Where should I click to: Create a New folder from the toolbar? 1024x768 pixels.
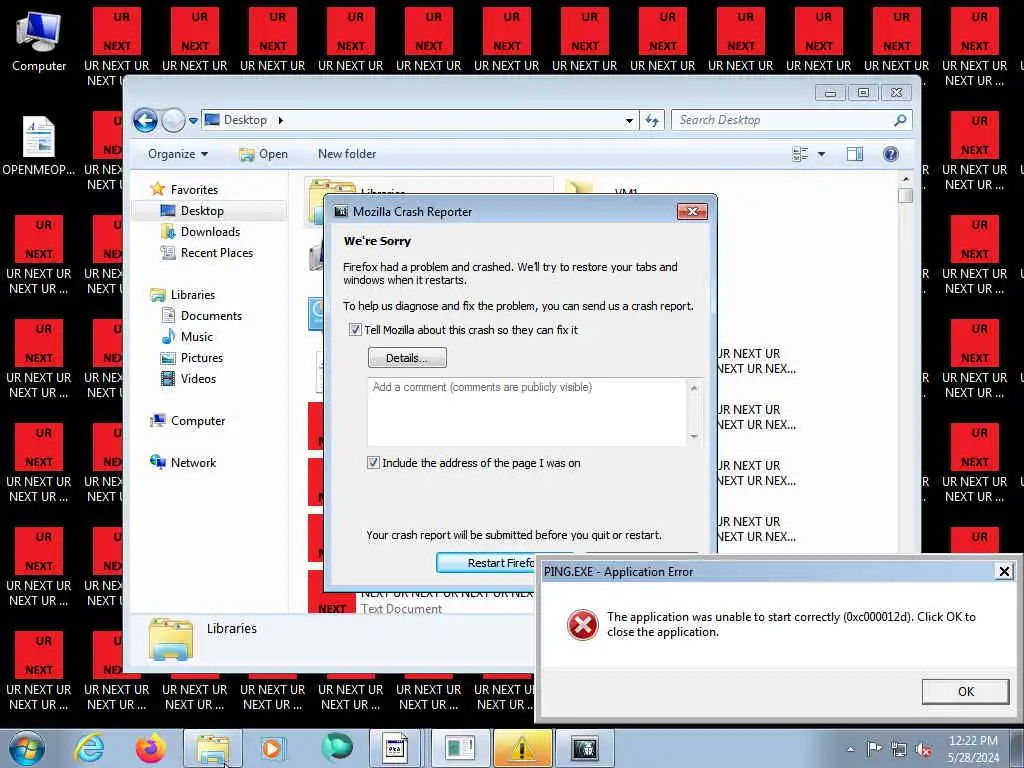[347, 154]
